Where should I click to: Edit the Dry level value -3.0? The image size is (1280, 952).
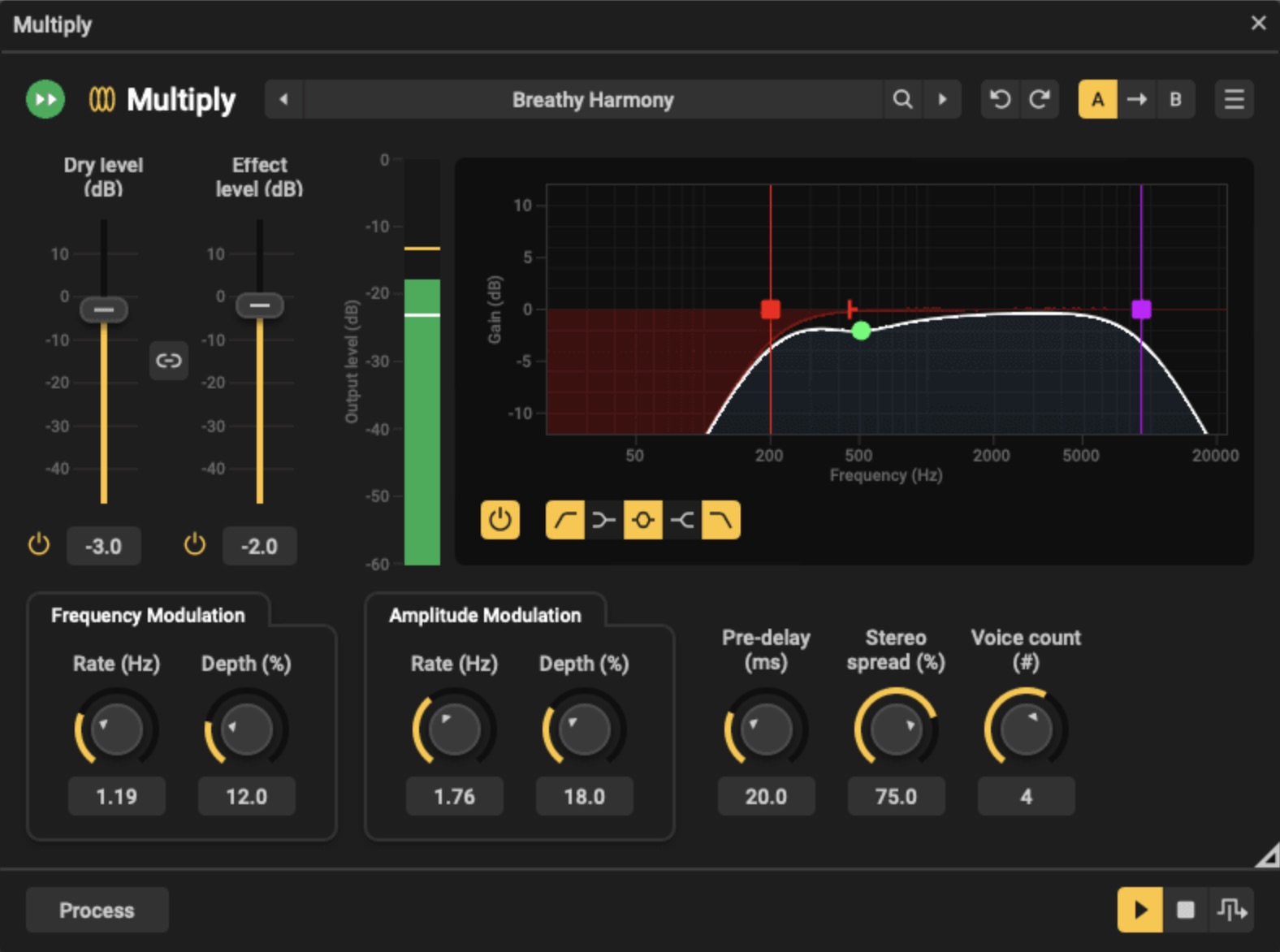(x=104, y=546)
